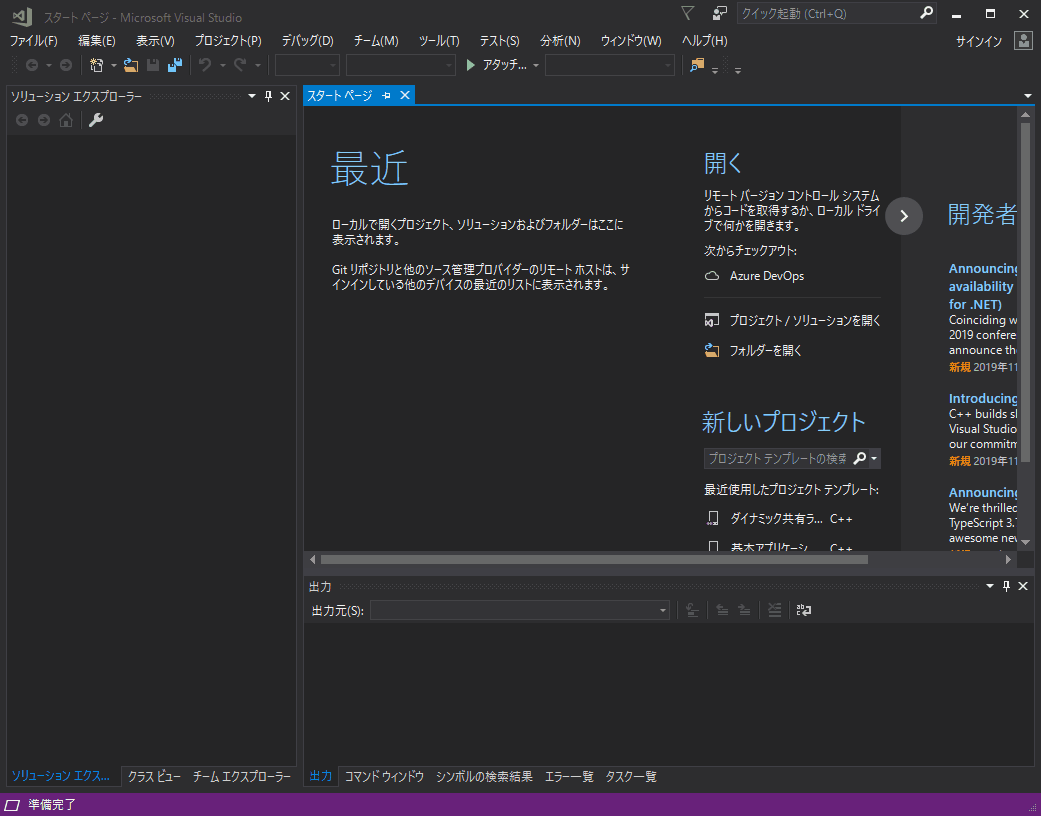Screen dimensions: 1041x816
Task: Toggle the pin on スタート ページ tab
Action: [386, 96]
